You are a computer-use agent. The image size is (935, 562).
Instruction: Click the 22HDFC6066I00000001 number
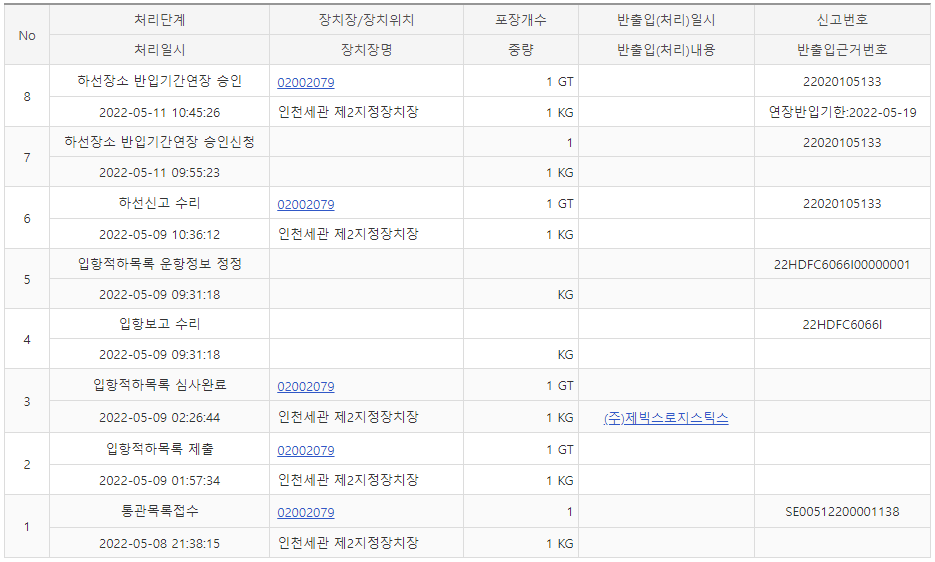(x=842, y=265)
